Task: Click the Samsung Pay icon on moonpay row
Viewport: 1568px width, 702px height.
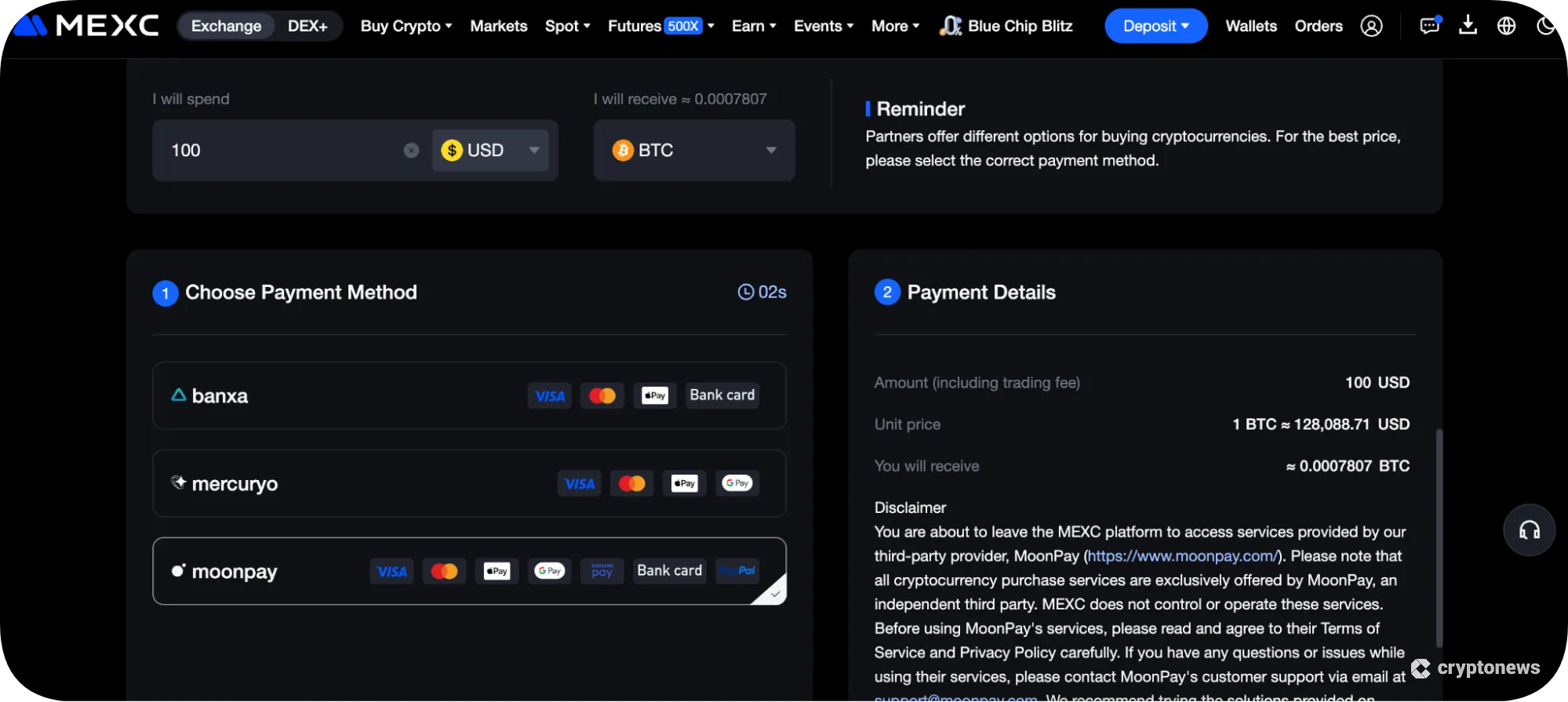Action: pos(602,572)
